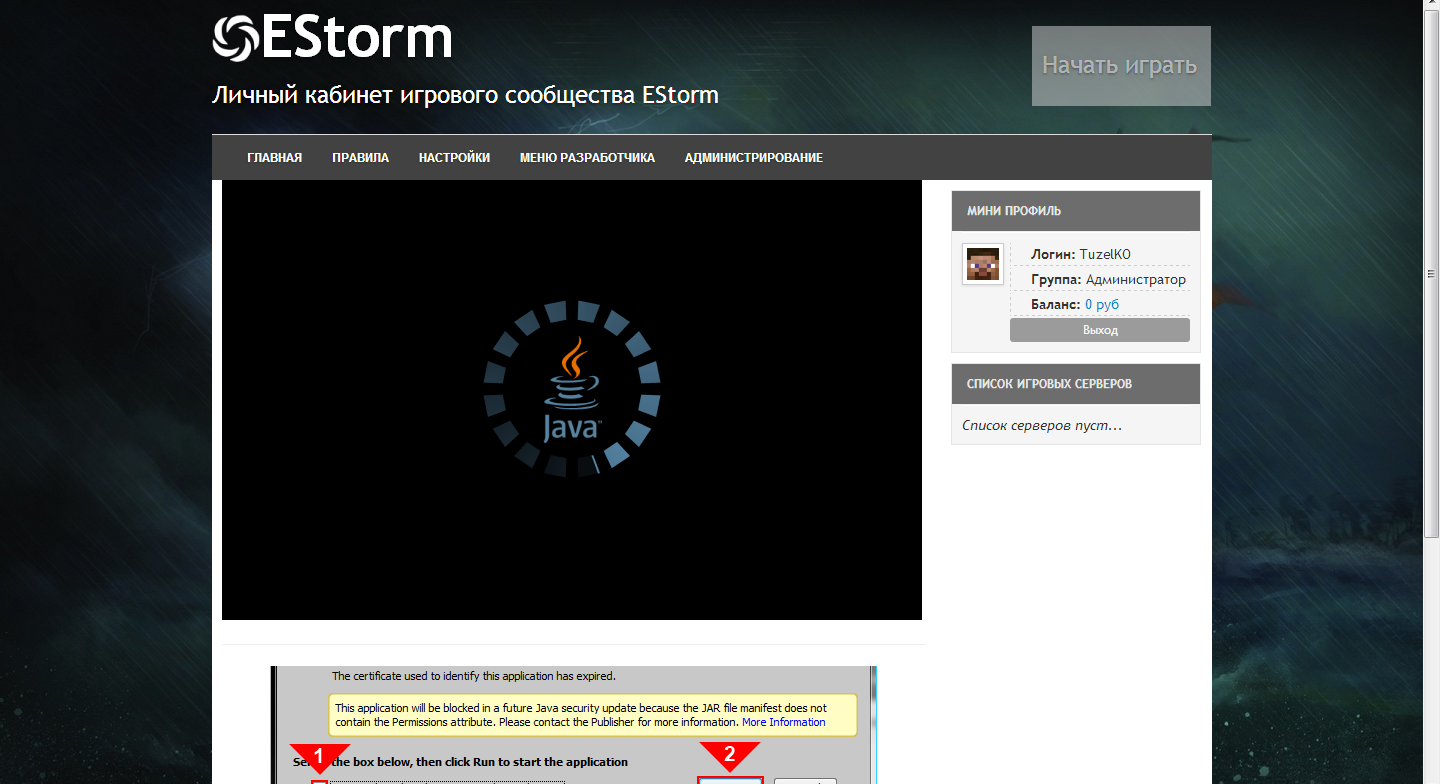
Task: Click the МИНИ ПРОФИЛЬ header
Action: pyautogui.click(x=1075, y=211)
